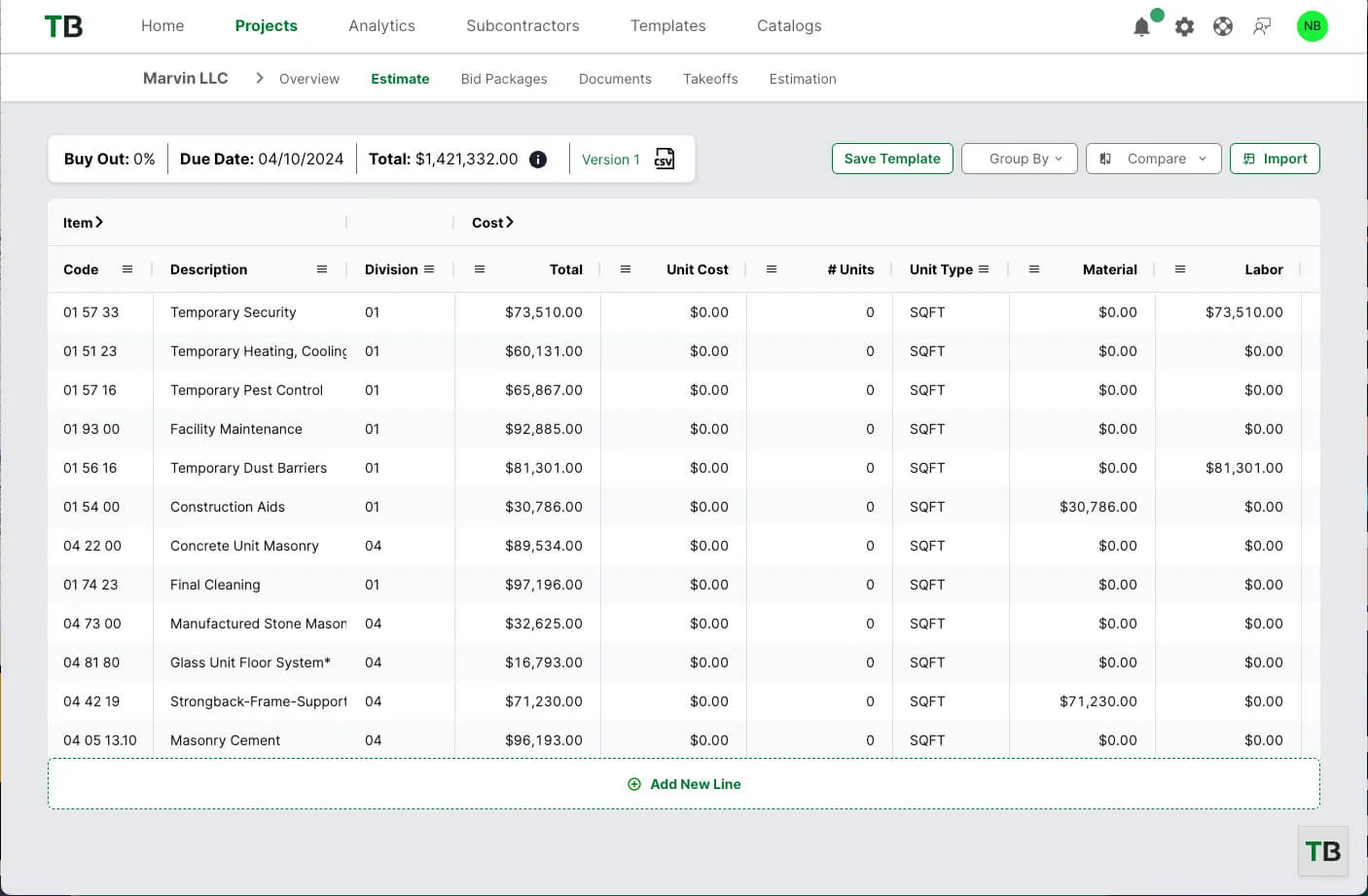Open the notifications bell
The width and height of the screenshot is (1368, 896).
click(1141, 26)
